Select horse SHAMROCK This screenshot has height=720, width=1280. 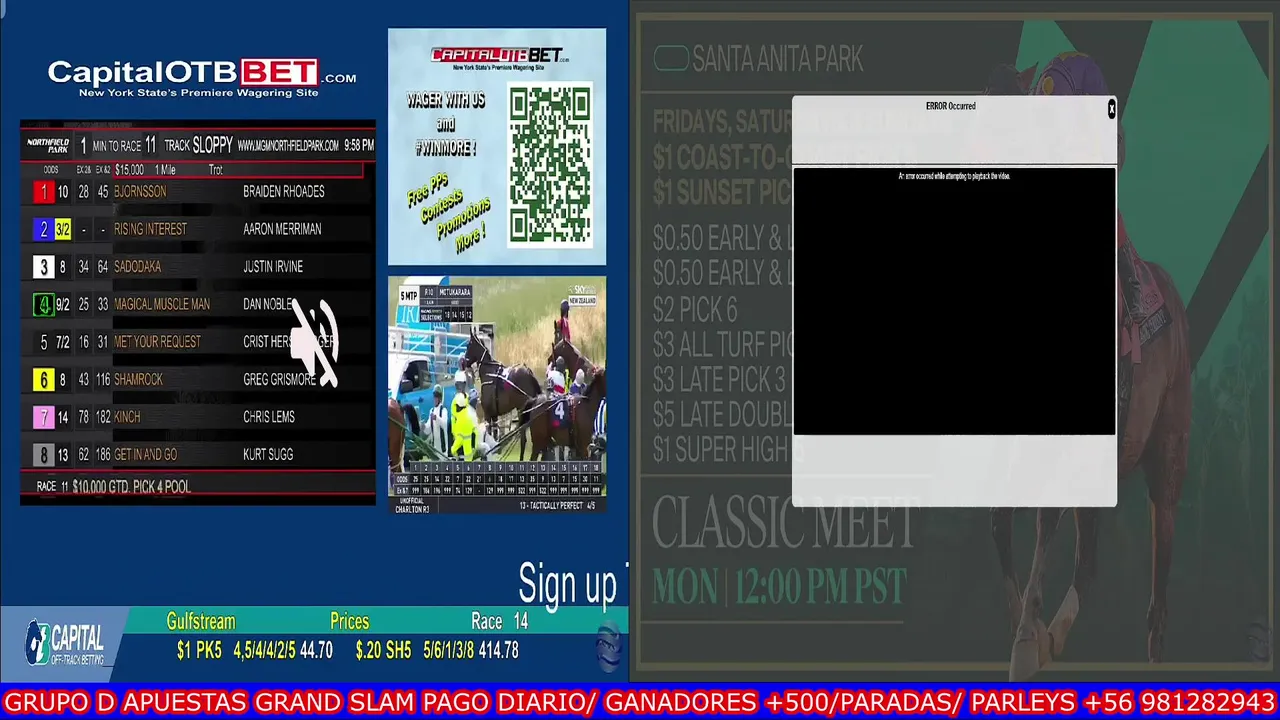click(x=138, y=379)
